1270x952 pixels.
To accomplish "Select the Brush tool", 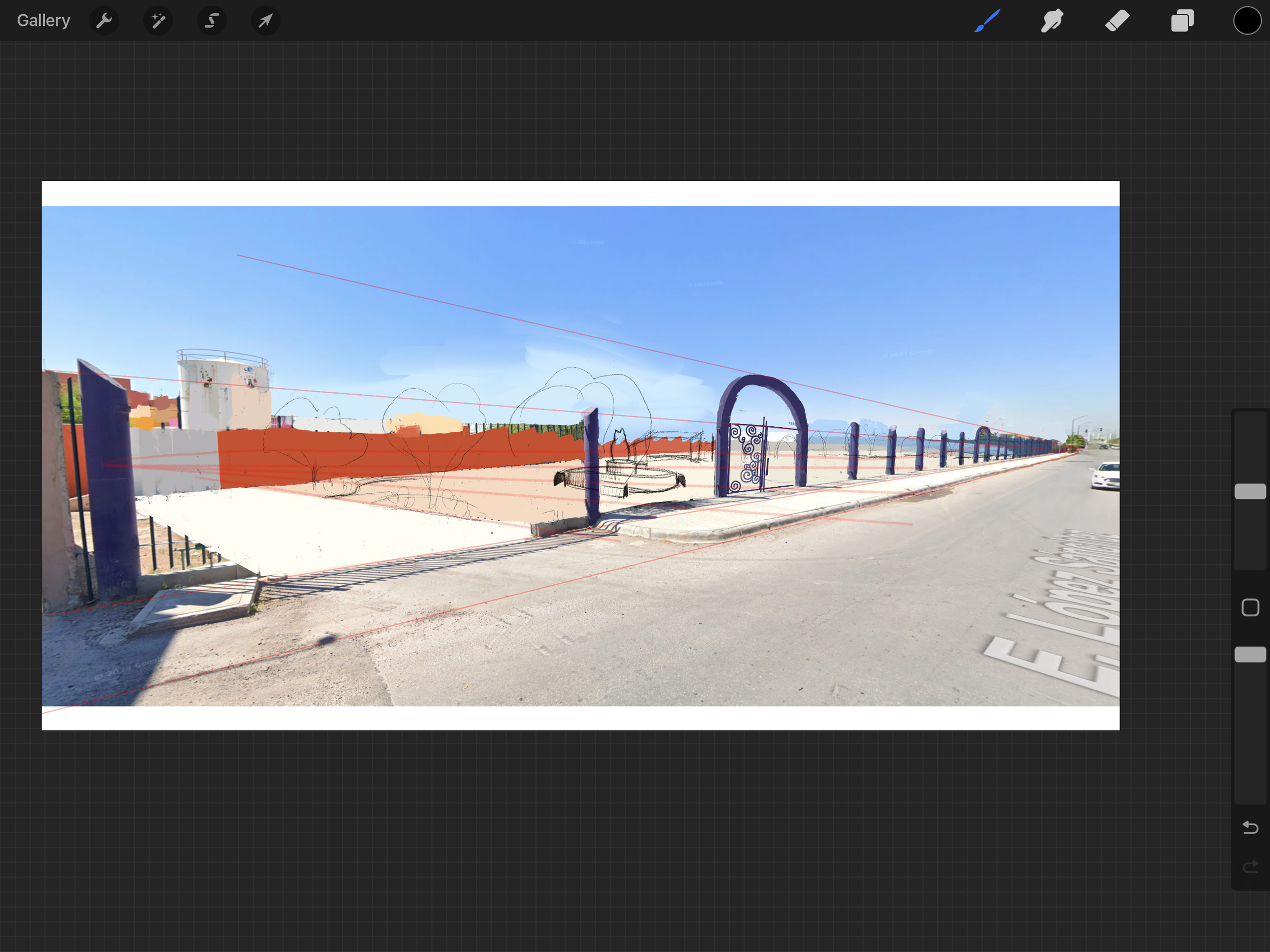I will 987,21.
